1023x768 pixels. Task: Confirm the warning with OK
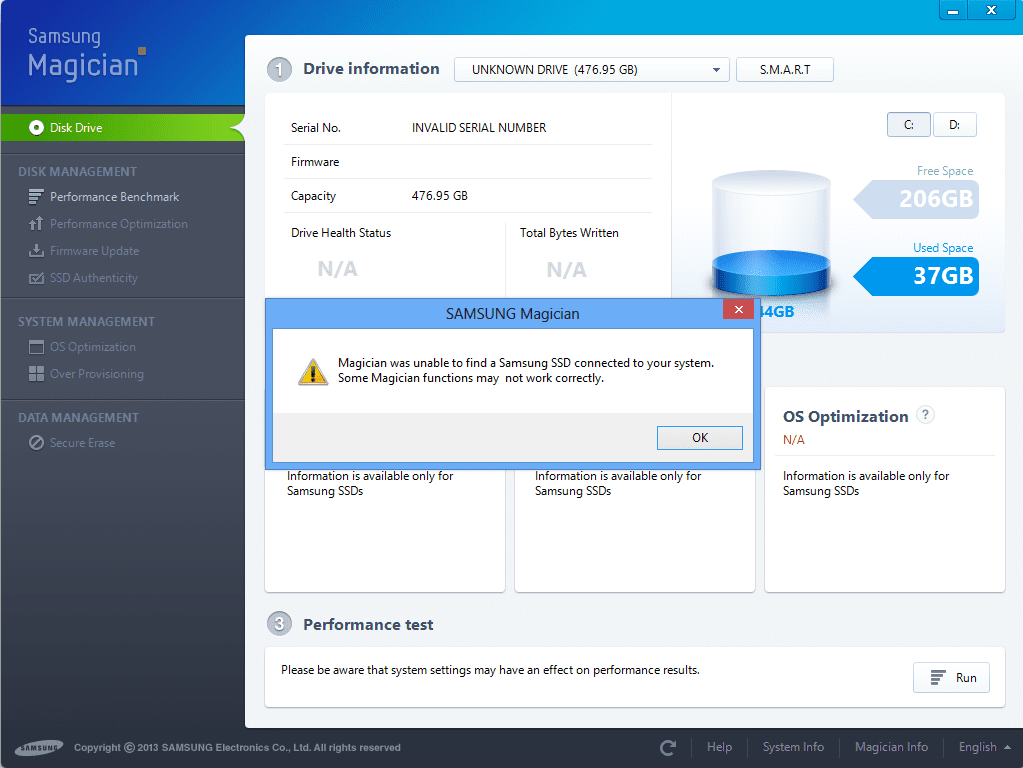tap(699, 438)
